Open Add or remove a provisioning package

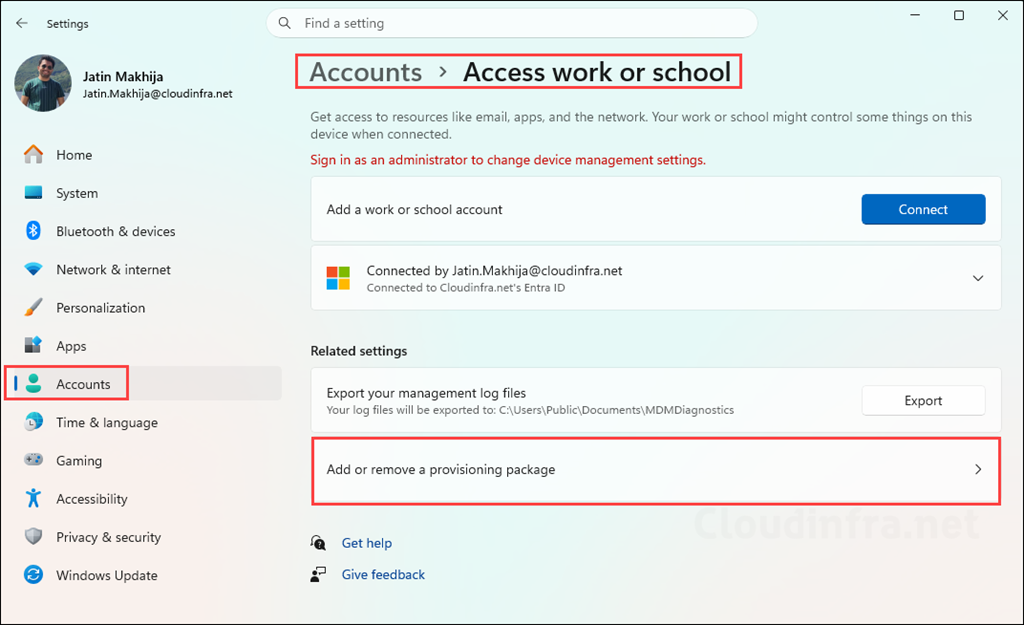click(x=656, y=470)
